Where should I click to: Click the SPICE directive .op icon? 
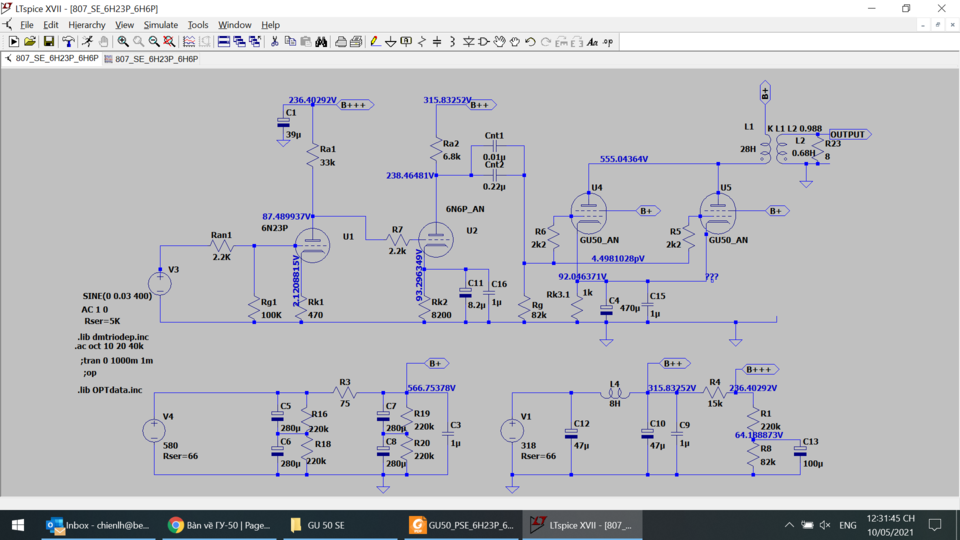(608, 42)
